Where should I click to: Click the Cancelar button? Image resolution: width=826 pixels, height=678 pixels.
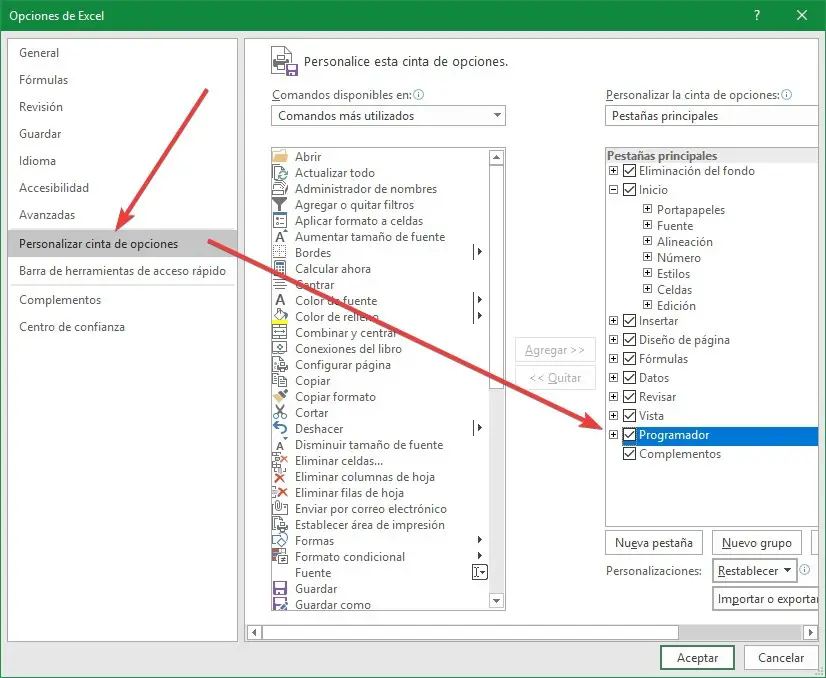(781, 657)
